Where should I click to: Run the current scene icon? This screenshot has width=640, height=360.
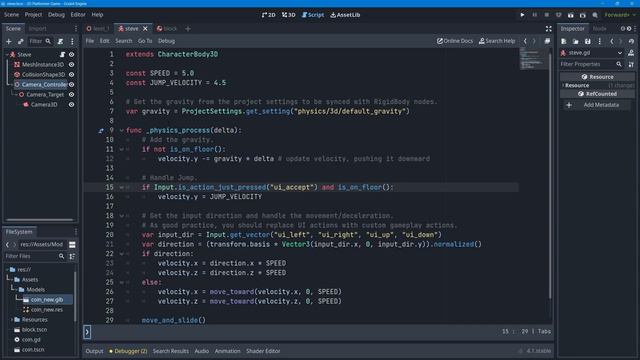tap(571, 15)
